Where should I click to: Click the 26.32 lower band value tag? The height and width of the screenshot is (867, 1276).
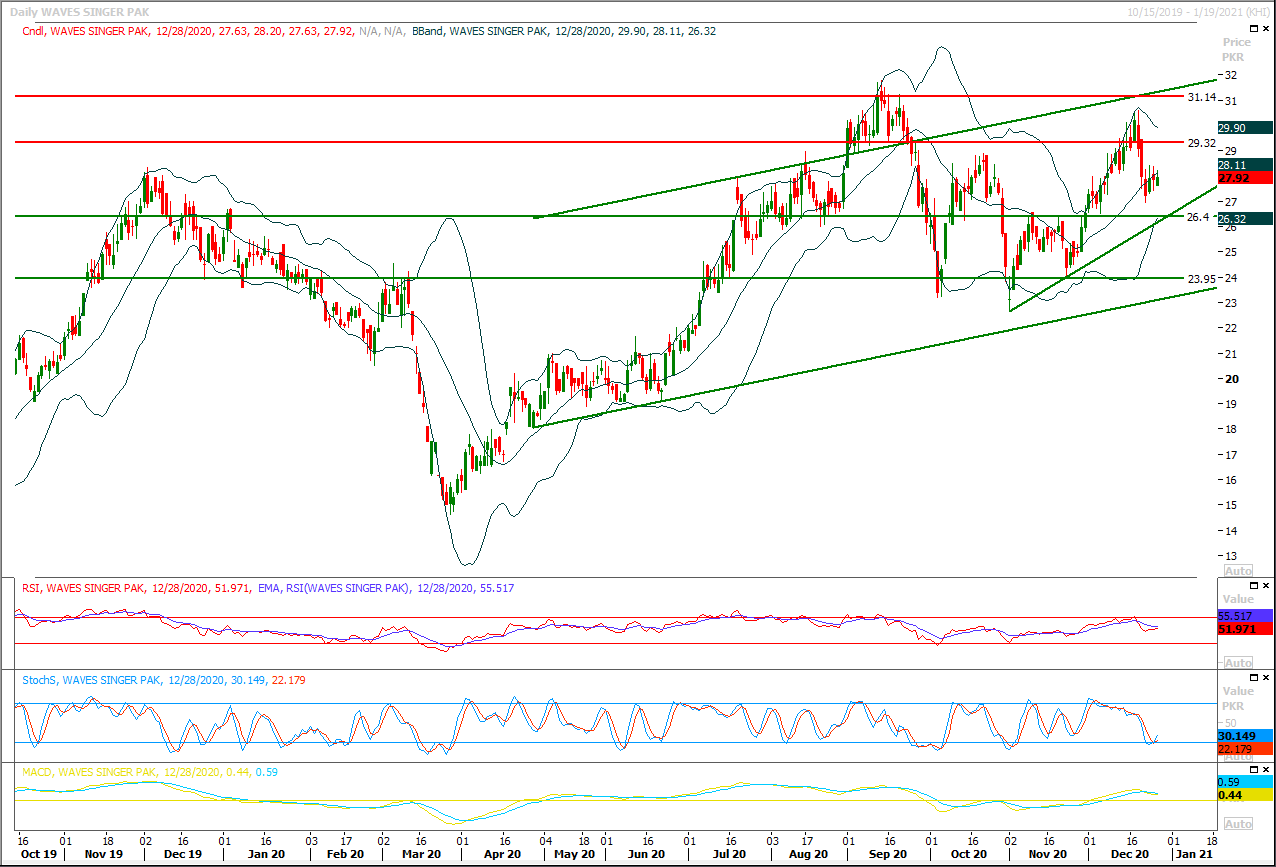coord(1245,219)
